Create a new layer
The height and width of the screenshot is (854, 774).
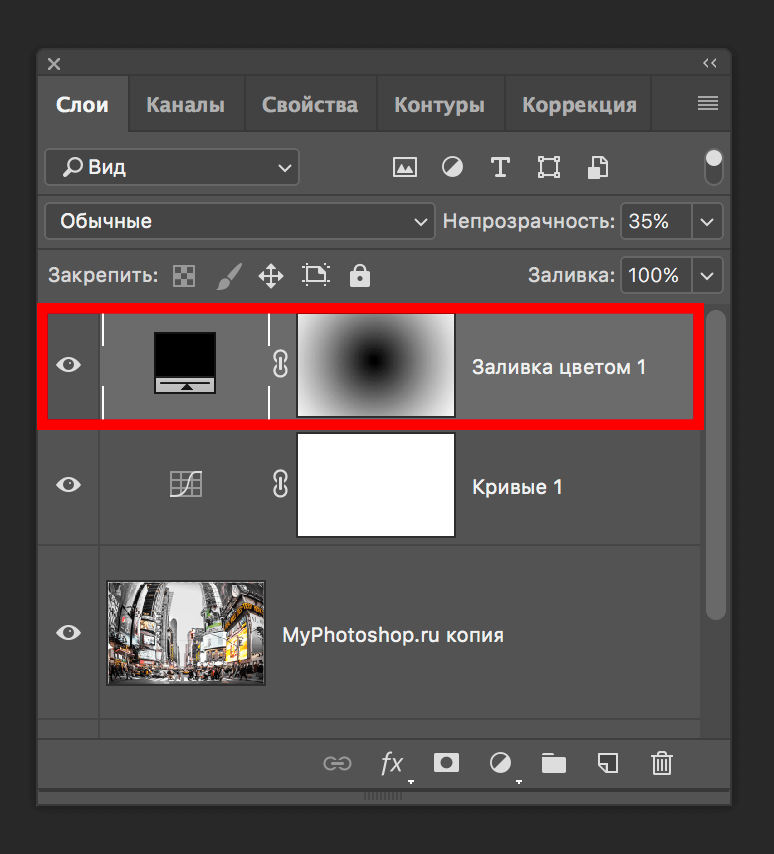click(607, 763)
